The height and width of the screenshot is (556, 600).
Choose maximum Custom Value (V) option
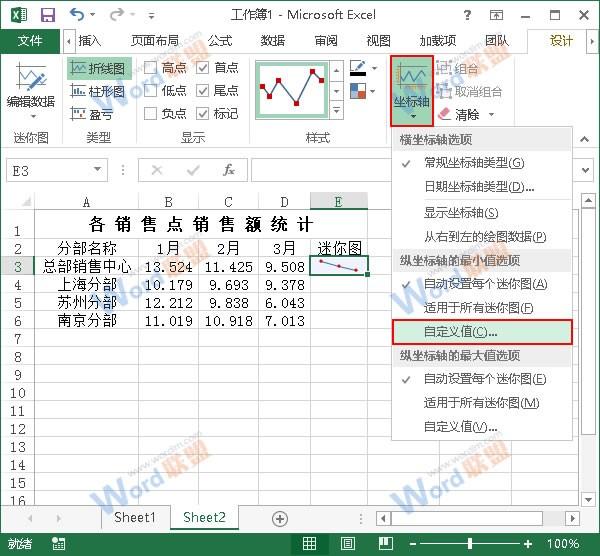click(x=482, y=426)
